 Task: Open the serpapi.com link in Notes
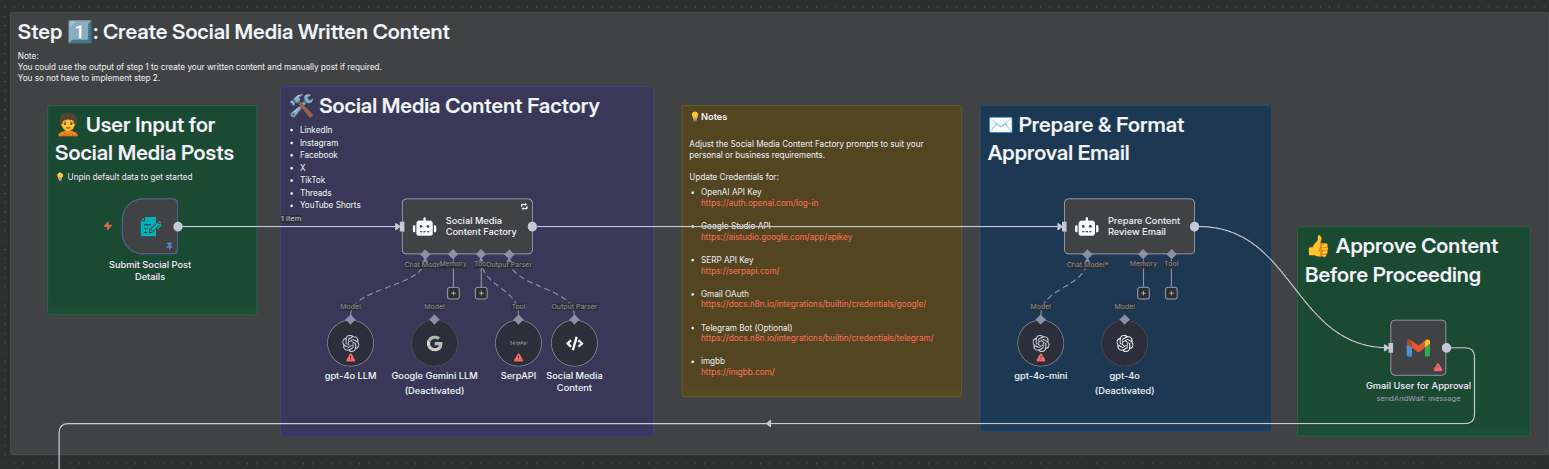(739, 271)
